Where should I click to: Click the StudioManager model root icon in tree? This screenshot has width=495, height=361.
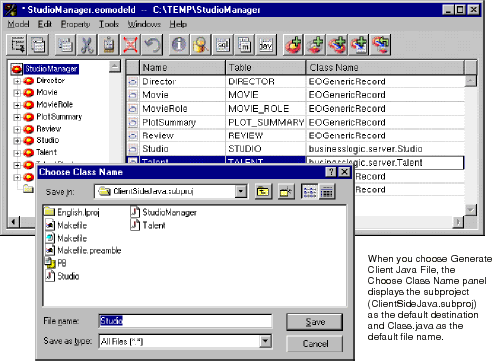17,69
